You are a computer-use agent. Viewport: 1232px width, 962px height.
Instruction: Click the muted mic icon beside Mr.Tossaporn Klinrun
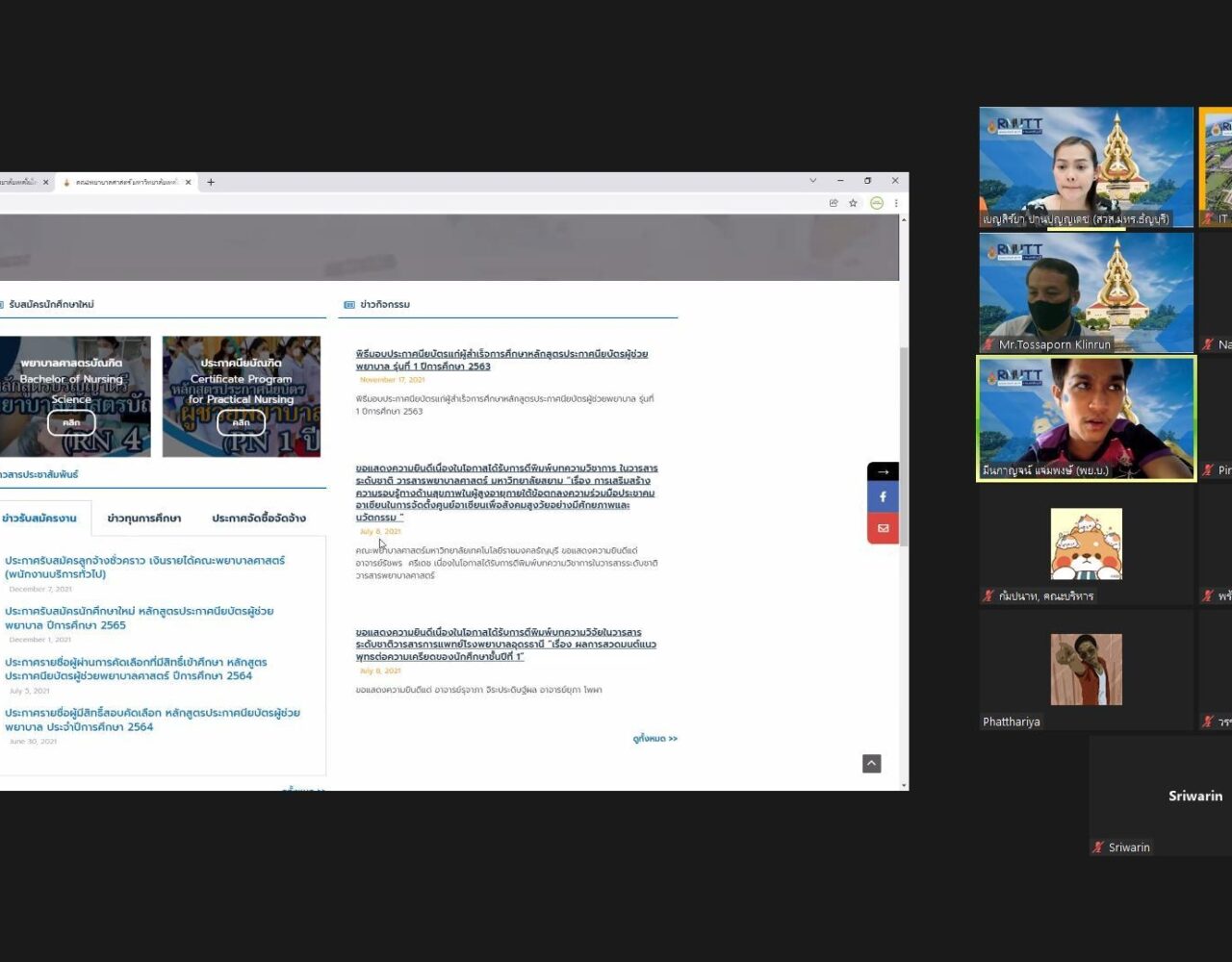988,344
